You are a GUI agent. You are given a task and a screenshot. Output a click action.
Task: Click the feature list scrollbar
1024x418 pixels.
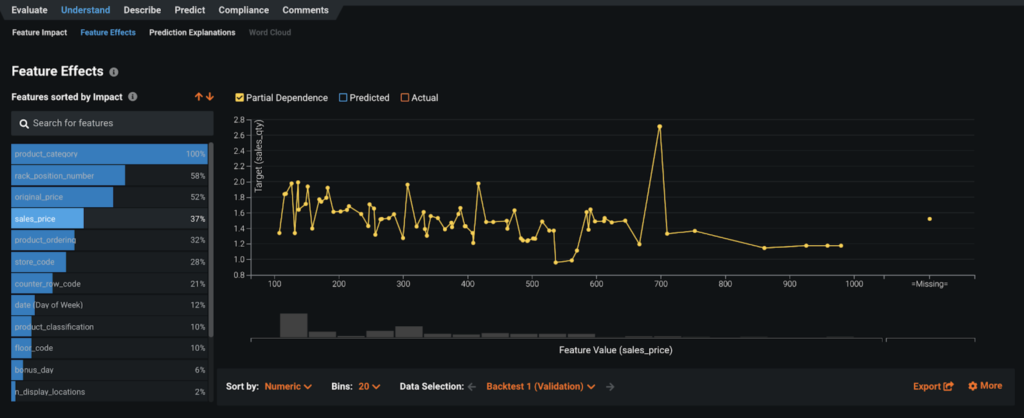(x=211, y=240)
